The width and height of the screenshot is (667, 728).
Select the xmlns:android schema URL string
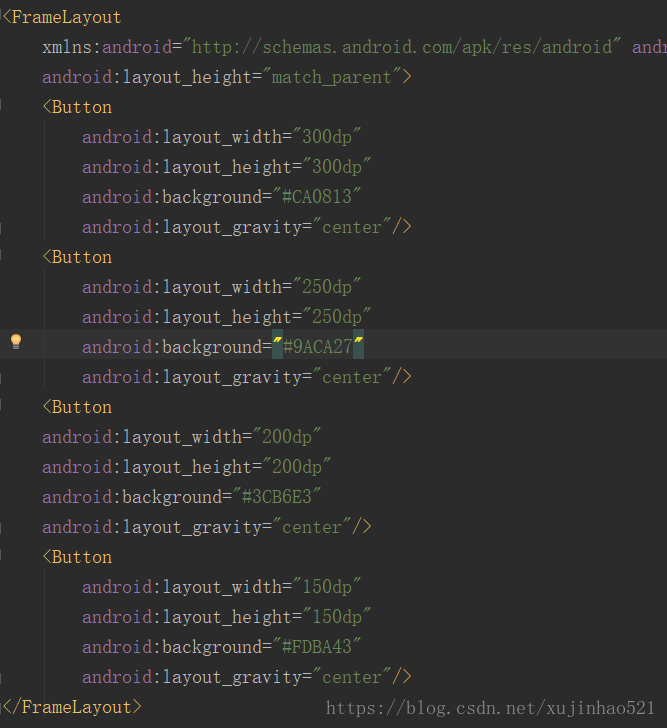[402, 47]
